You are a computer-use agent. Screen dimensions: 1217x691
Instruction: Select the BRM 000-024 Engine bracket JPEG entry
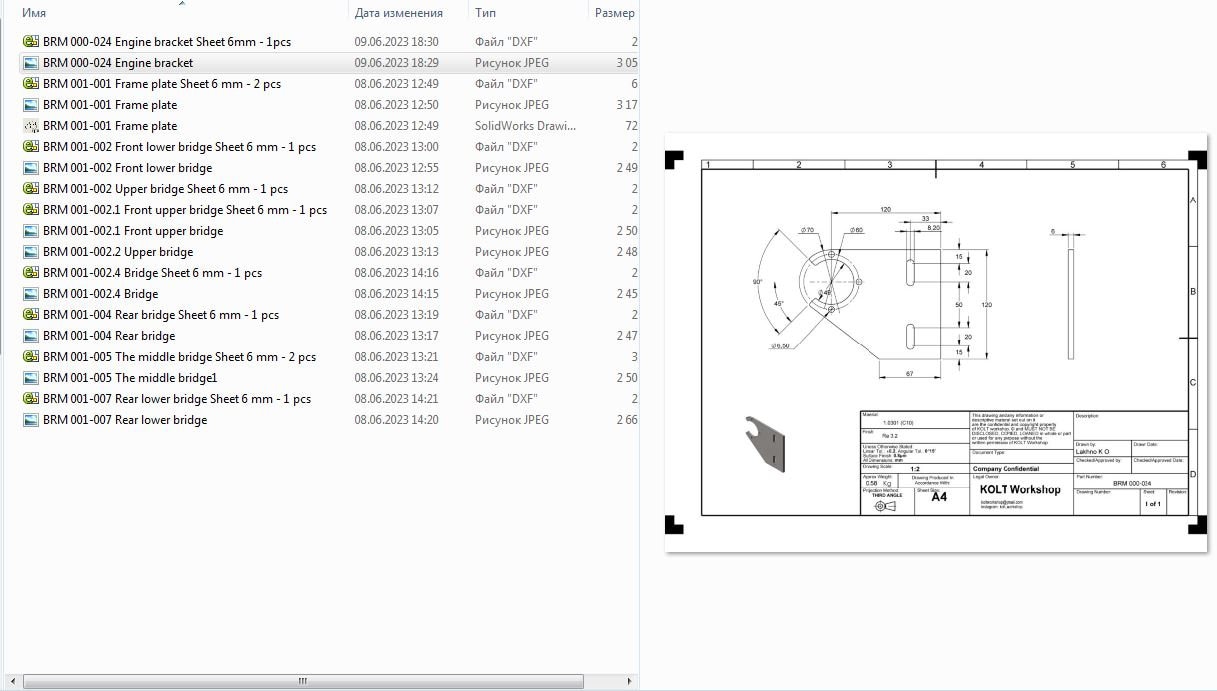[x=115, y=62]
